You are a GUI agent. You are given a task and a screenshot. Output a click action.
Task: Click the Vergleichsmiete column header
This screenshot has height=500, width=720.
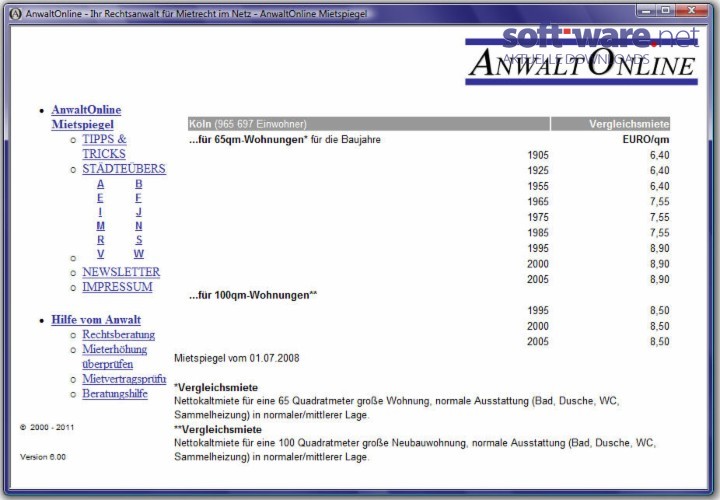pyautogui.click(x=610, y=124)
